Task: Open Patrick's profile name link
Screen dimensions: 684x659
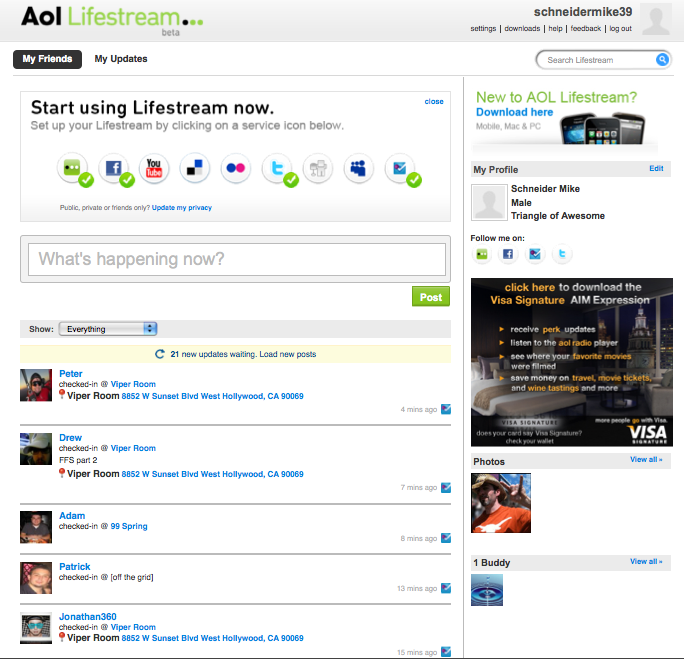Action: [x=75, y=567]
